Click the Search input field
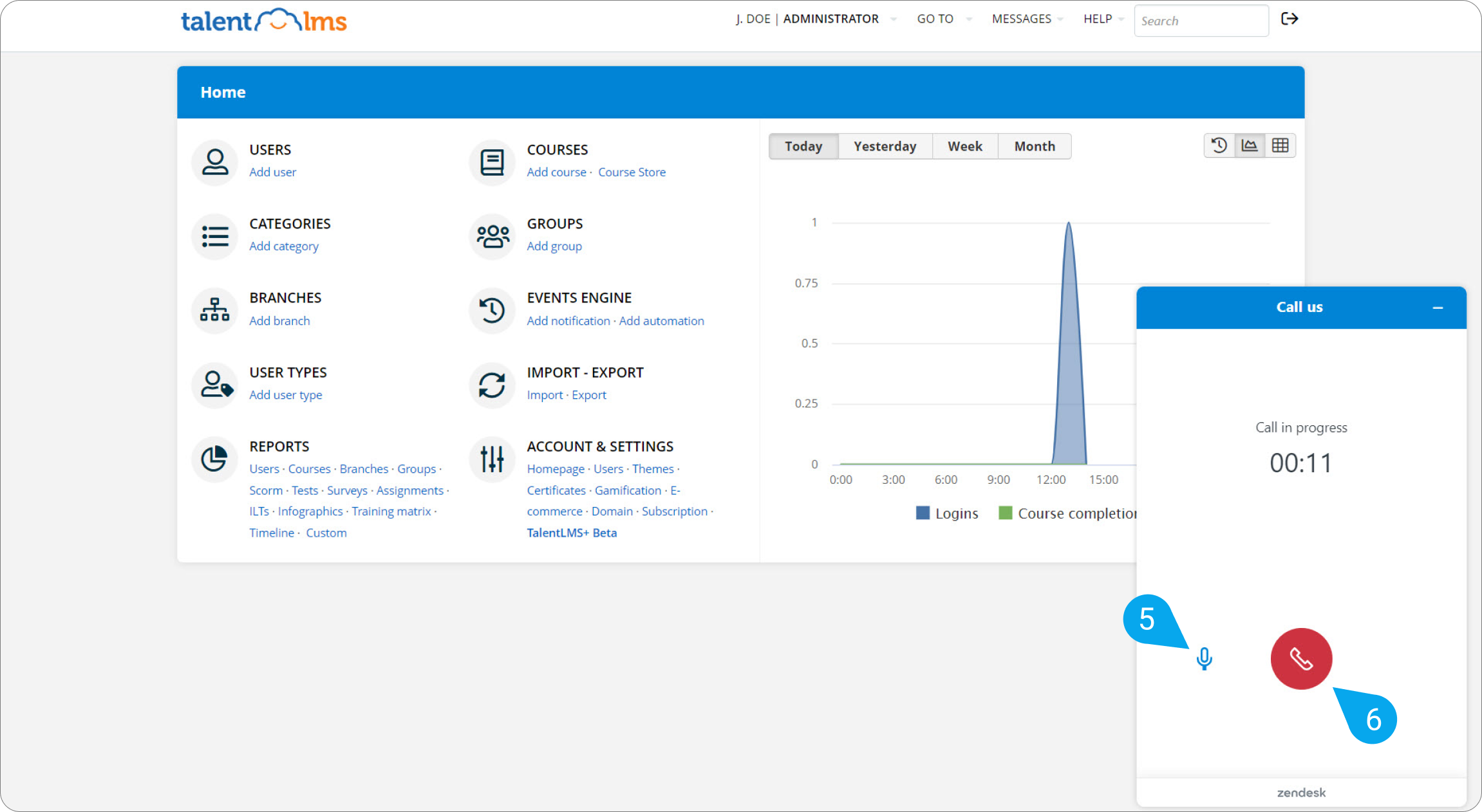This screenshot has height=812, width=1482. 1201,21
